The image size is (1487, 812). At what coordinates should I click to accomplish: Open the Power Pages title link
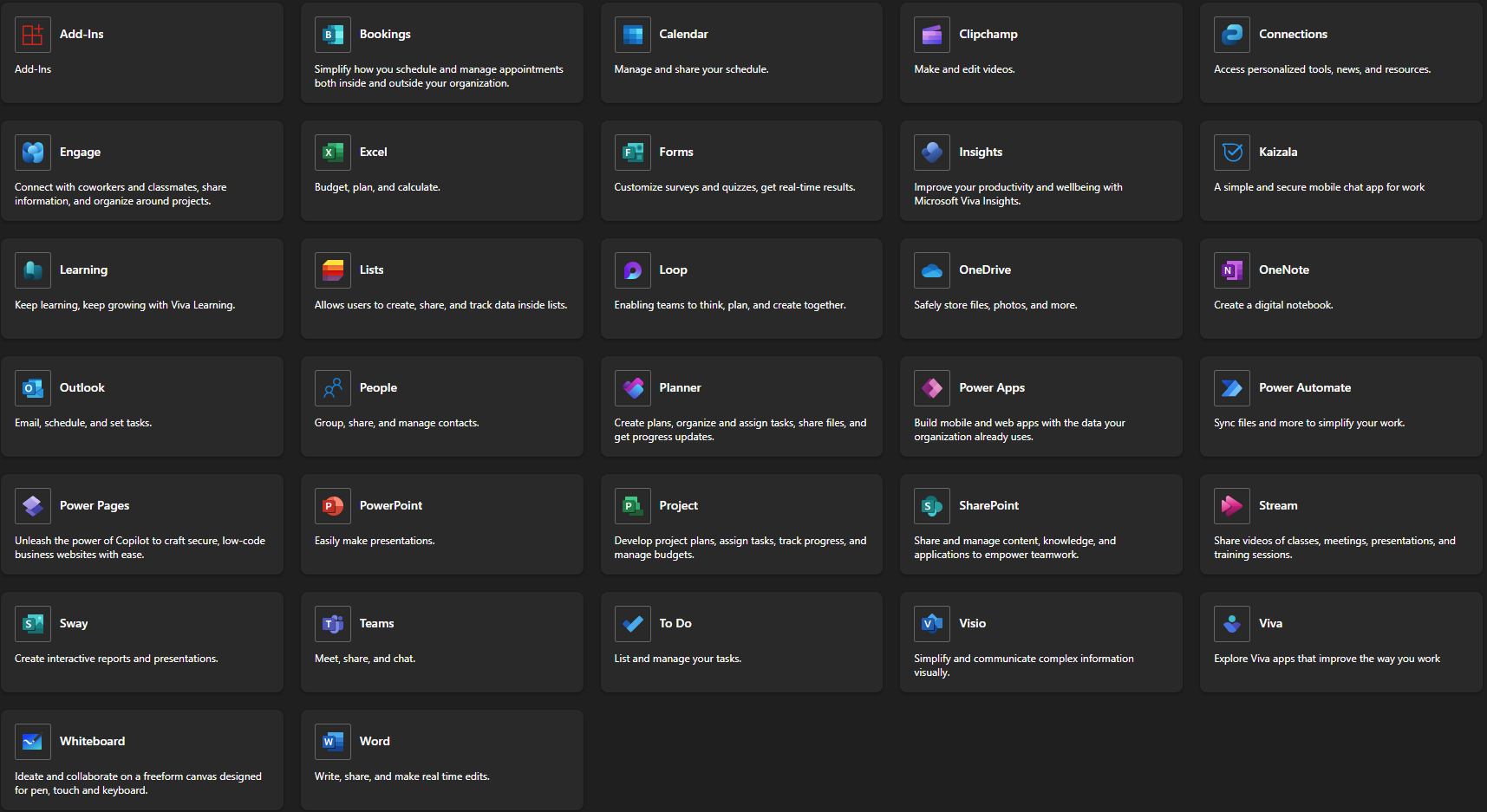[95, 506]
